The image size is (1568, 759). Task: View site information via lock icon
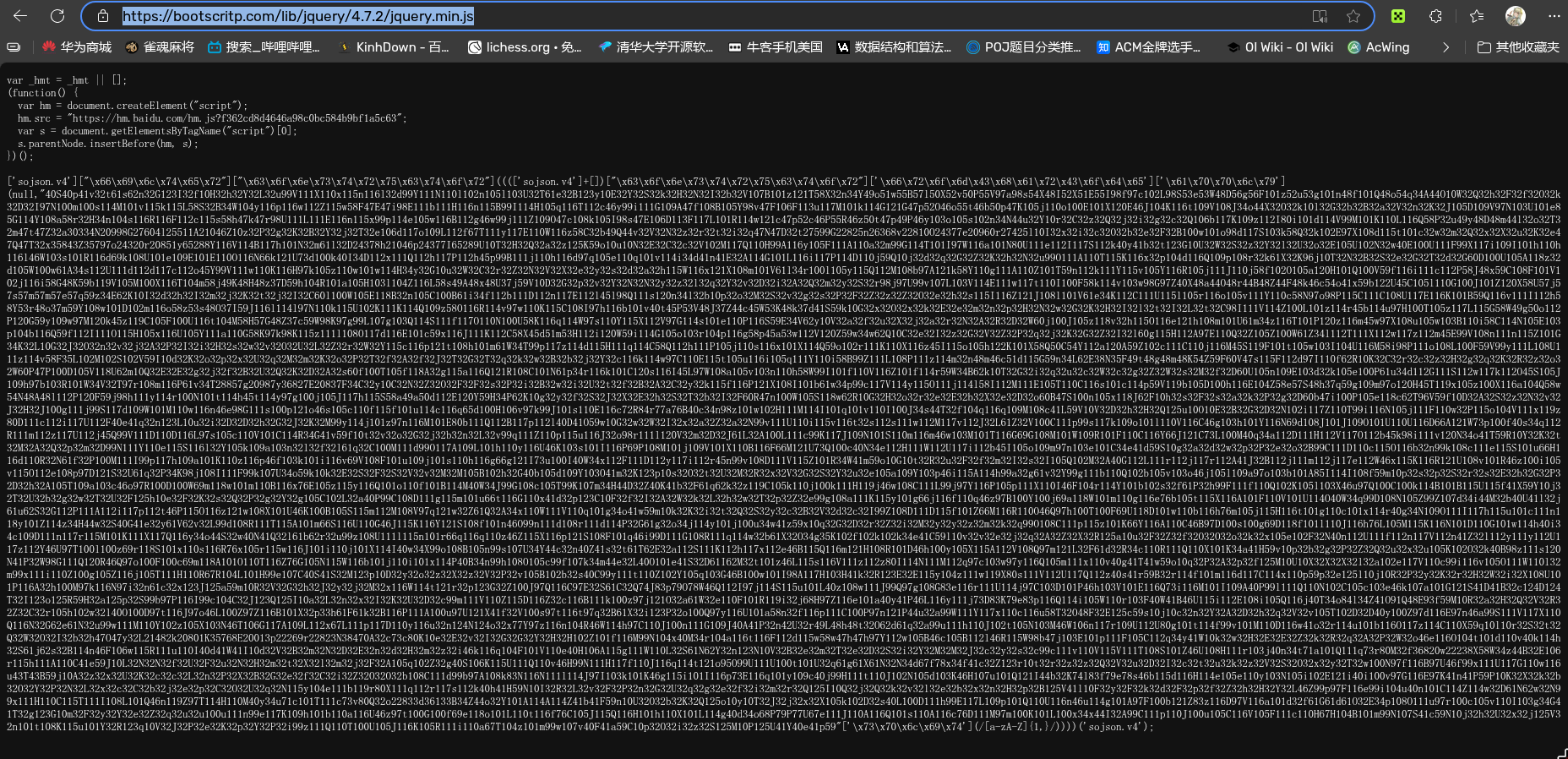[103, 16]
